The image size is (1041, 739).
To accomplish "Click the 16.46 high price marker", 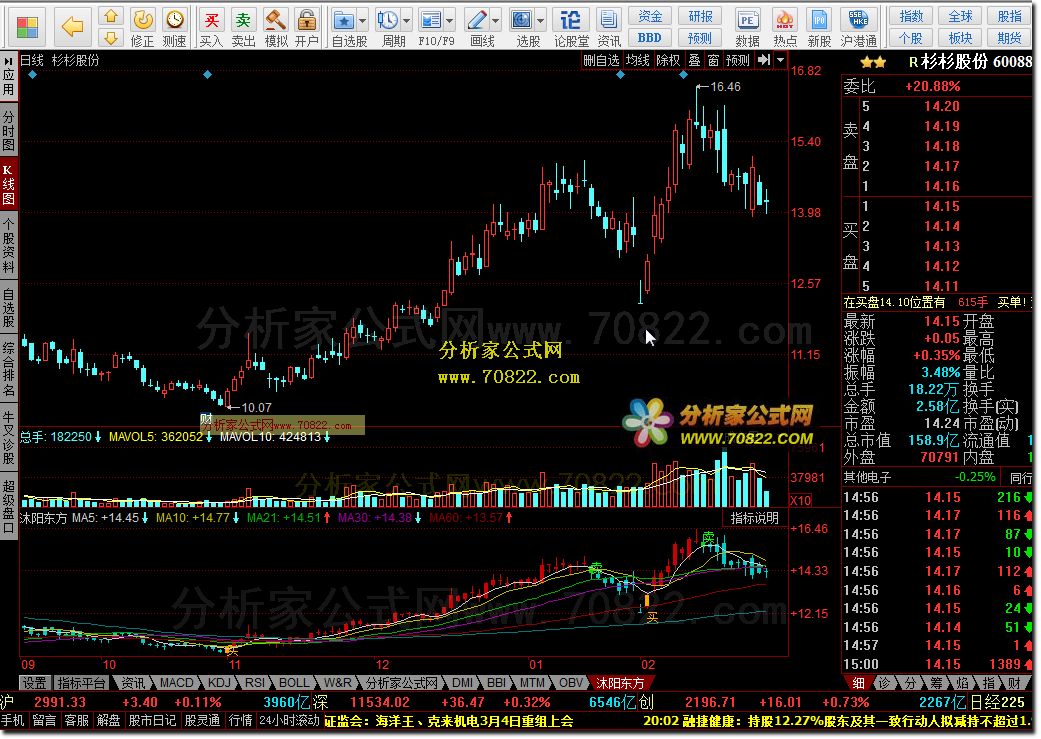I will (x=725, y=87).
